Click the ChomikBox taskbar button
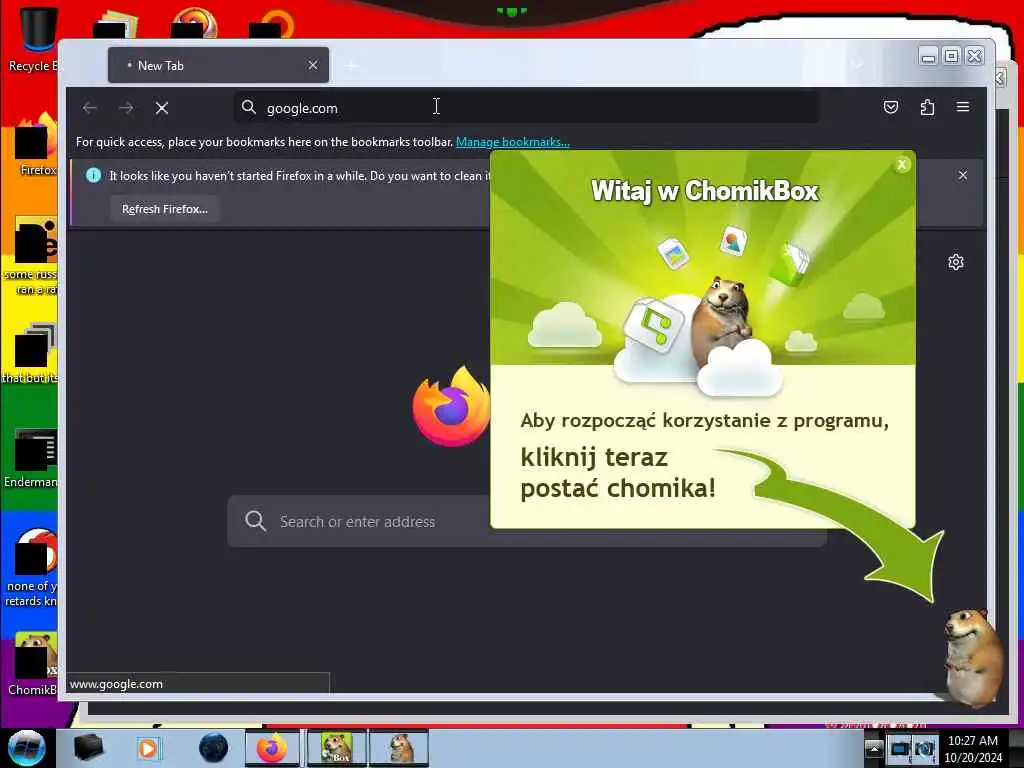 tap(337, 748)
